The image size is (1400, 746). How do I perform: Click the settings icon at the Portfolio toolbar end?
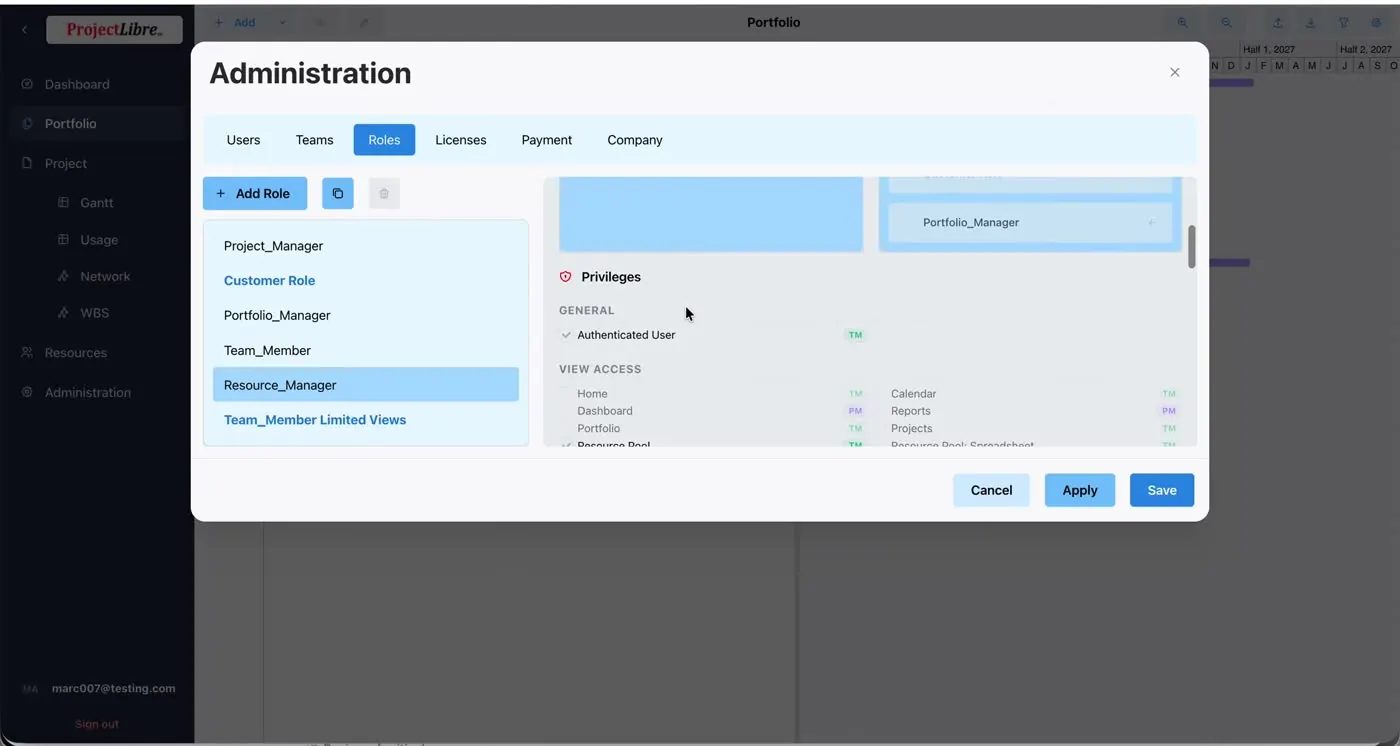1376,22
